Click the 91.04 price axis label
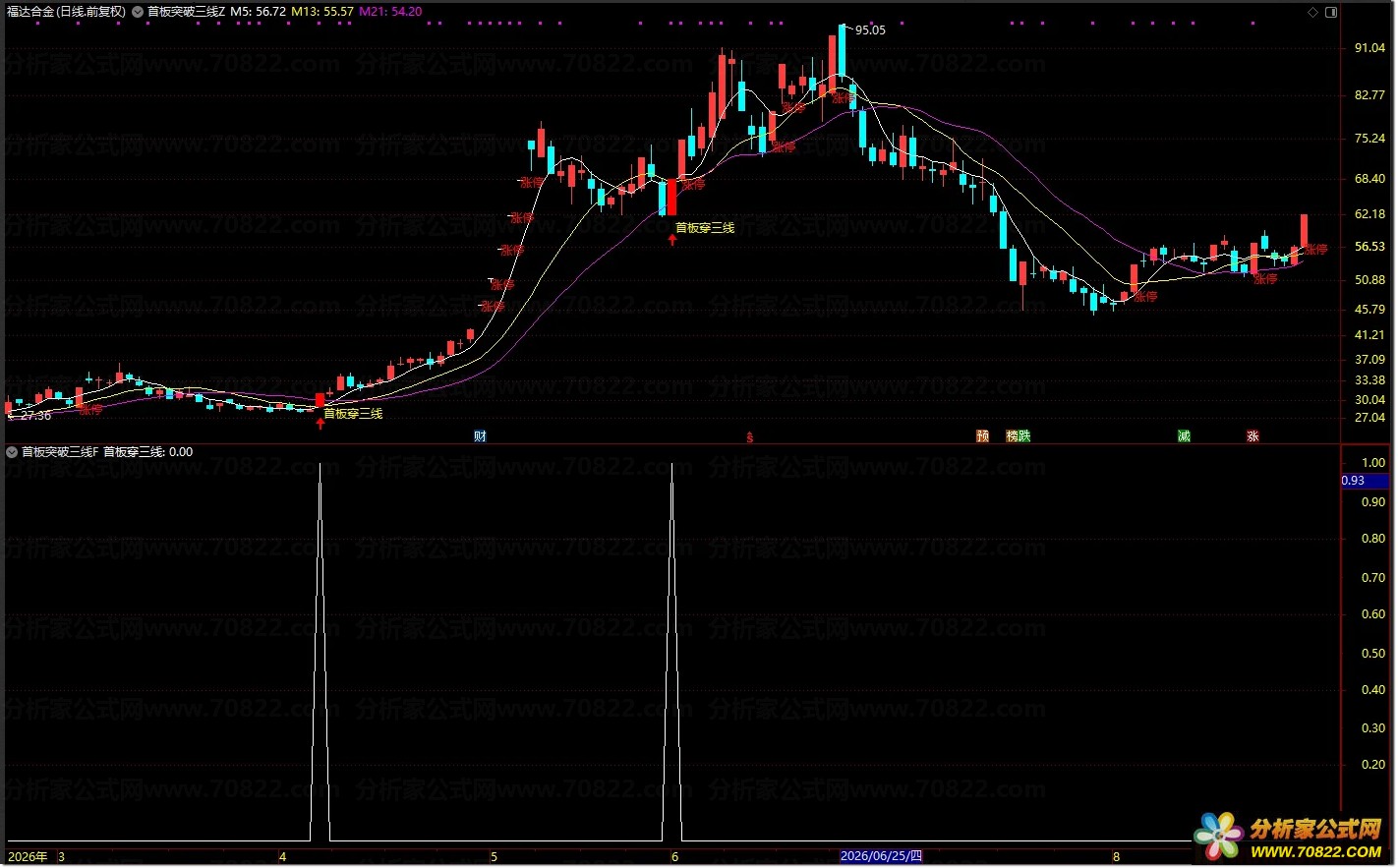This screenshot has height=868, width=1398. [1369, 48]
